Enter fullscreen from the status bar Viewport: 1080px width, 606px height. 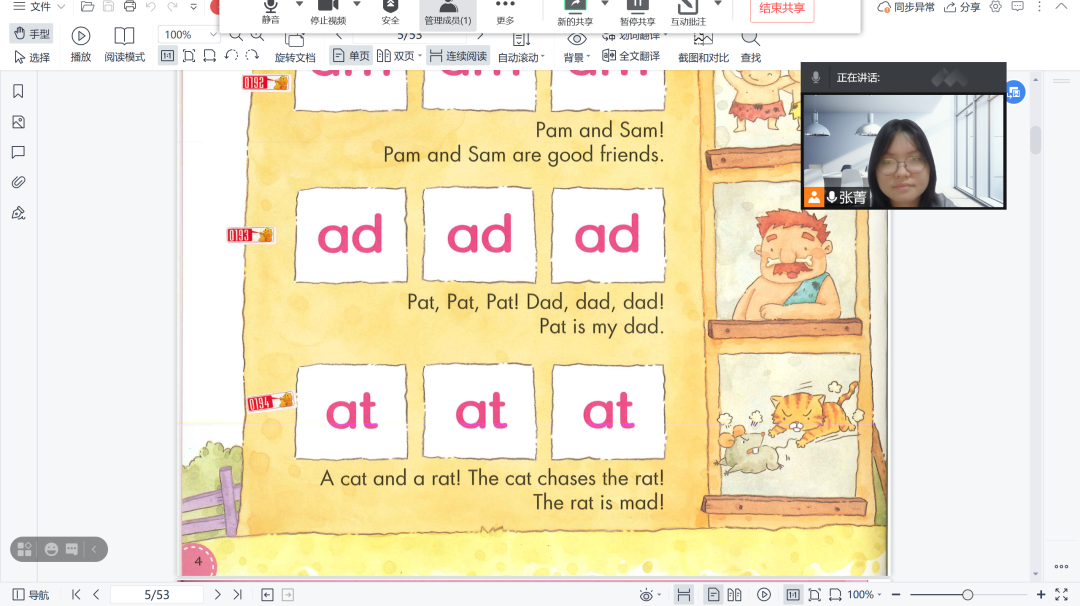pyautogui.click(x=1061, y=594)
